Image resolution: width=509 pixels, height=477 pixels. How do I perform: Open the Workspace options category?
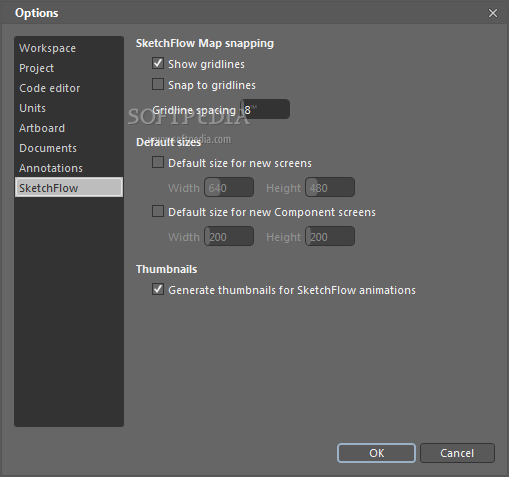(x=69, y=48)
